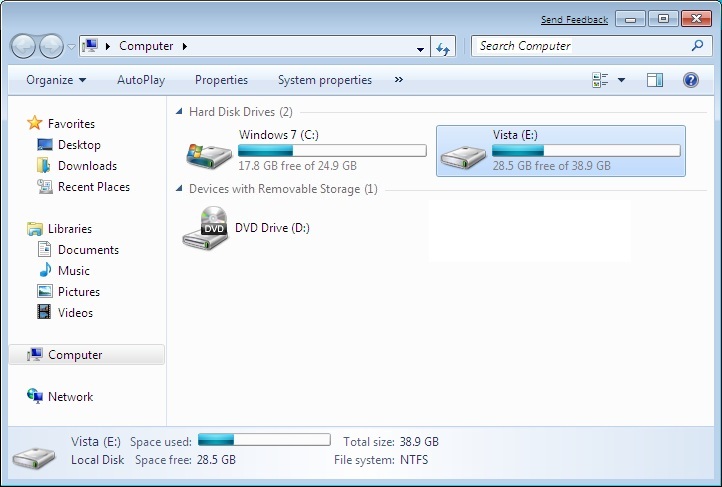Screen dimensions: 722x487
Task: Open Downloads in Favorites
Action: coord(87,166)
